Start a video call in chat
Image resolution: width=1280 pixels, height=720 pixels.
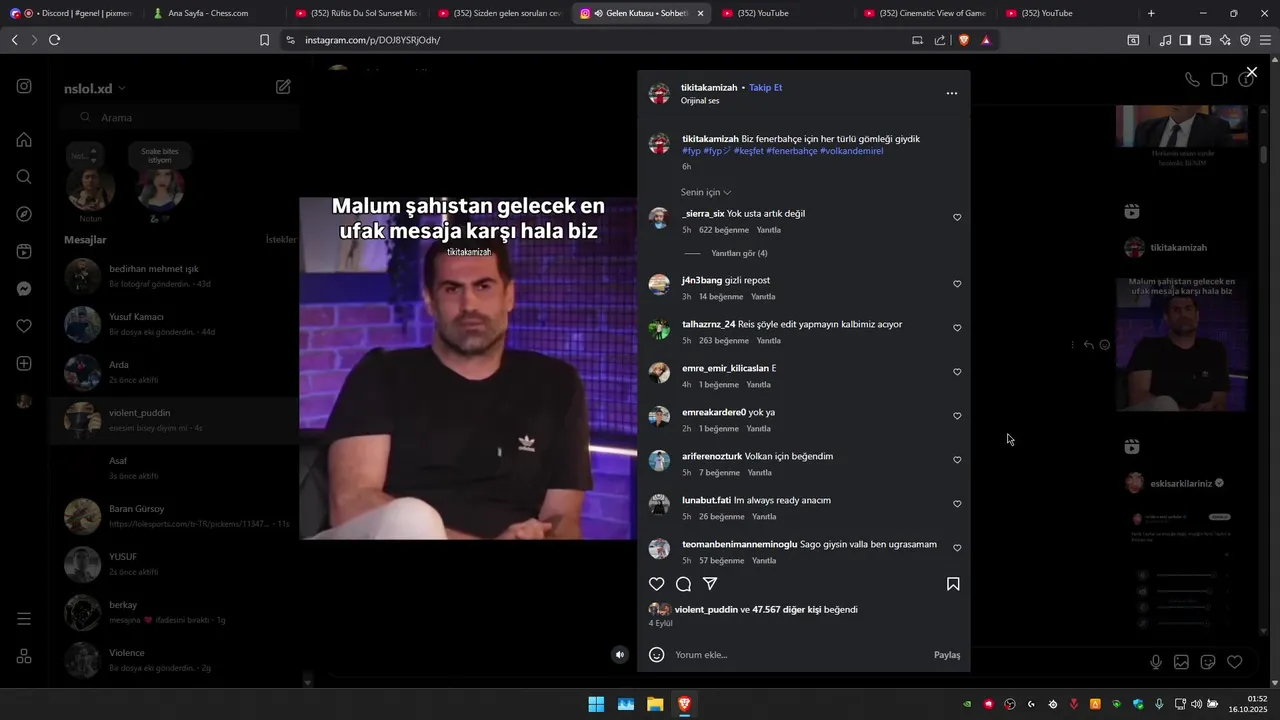pyautogui.click(x=1219, y=80)
